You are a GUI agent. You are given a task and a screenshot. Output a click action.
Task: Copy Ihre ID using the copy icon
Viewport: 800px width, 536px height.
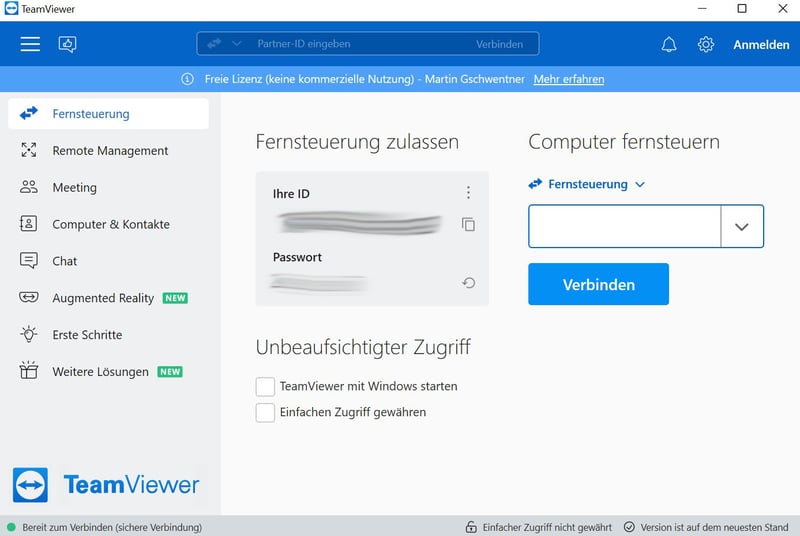[x=468, y=225]
